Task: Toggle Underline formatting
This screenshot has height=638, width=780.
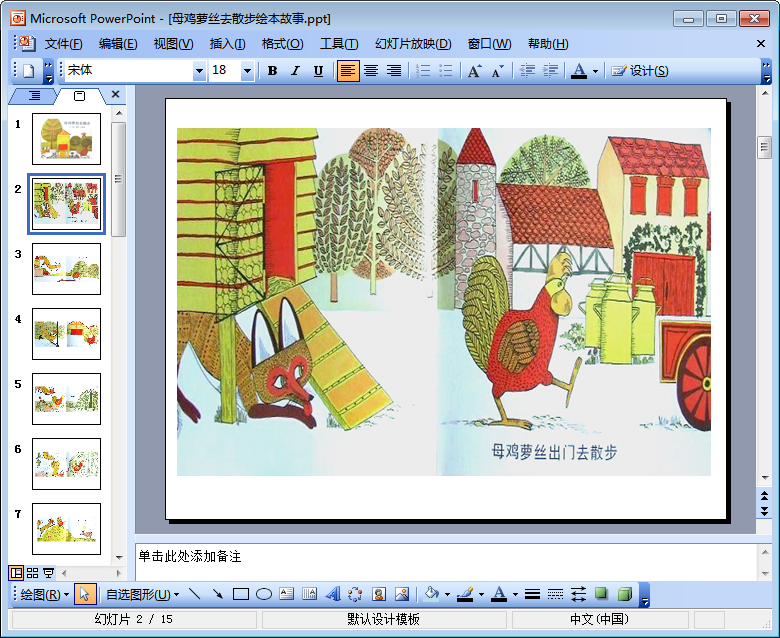Action: (x=318, y=71)
